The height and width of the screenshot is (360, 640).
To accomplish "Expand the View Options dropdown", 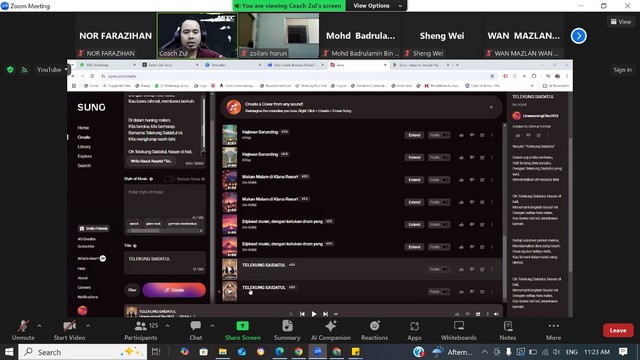I will click(377, 6).
